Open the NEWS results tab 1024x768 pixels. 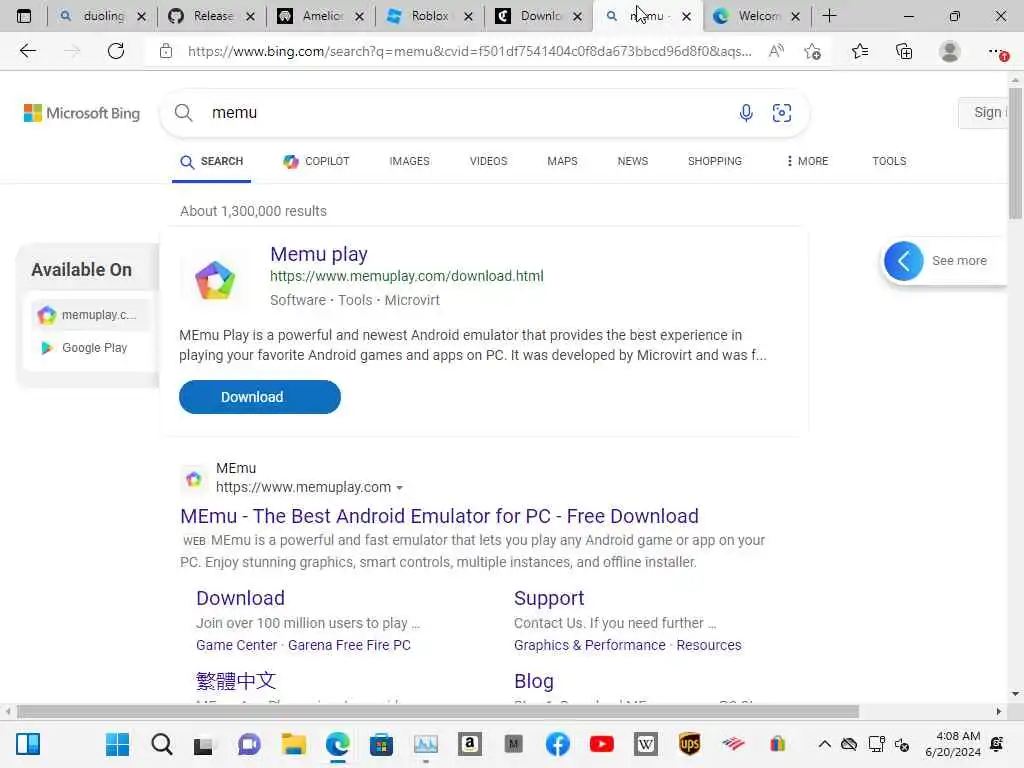[x=633, y=161]
